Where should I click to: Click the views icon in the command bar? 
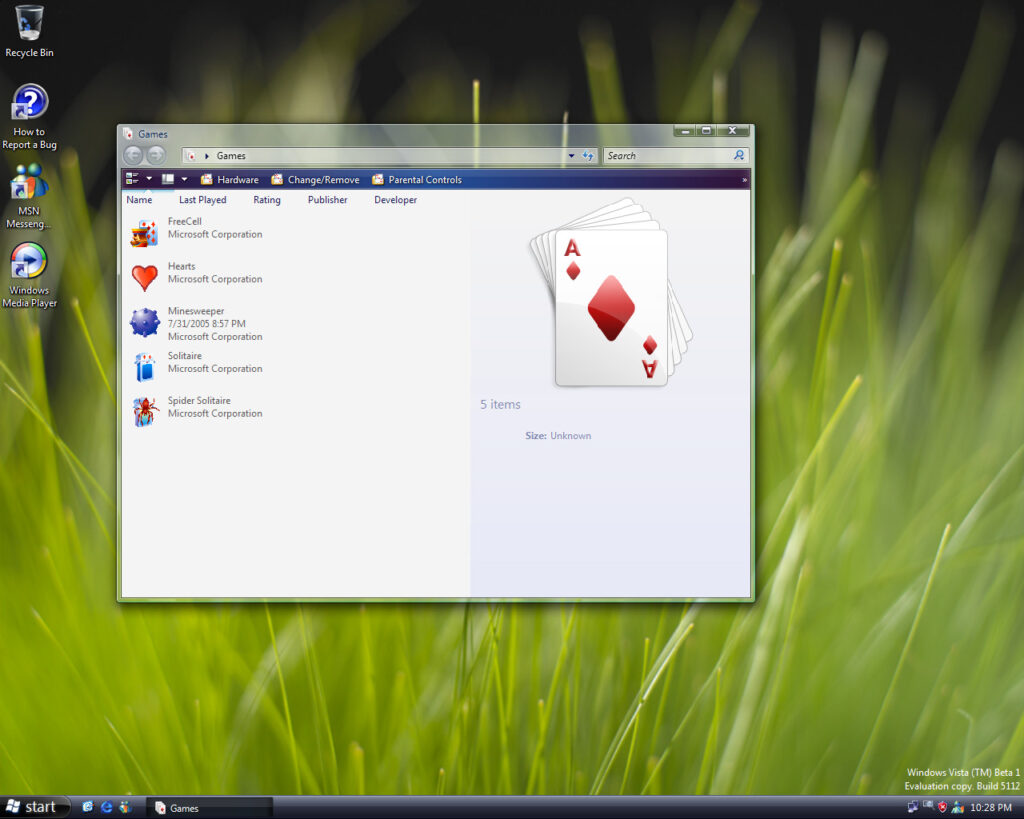point(132,179)
